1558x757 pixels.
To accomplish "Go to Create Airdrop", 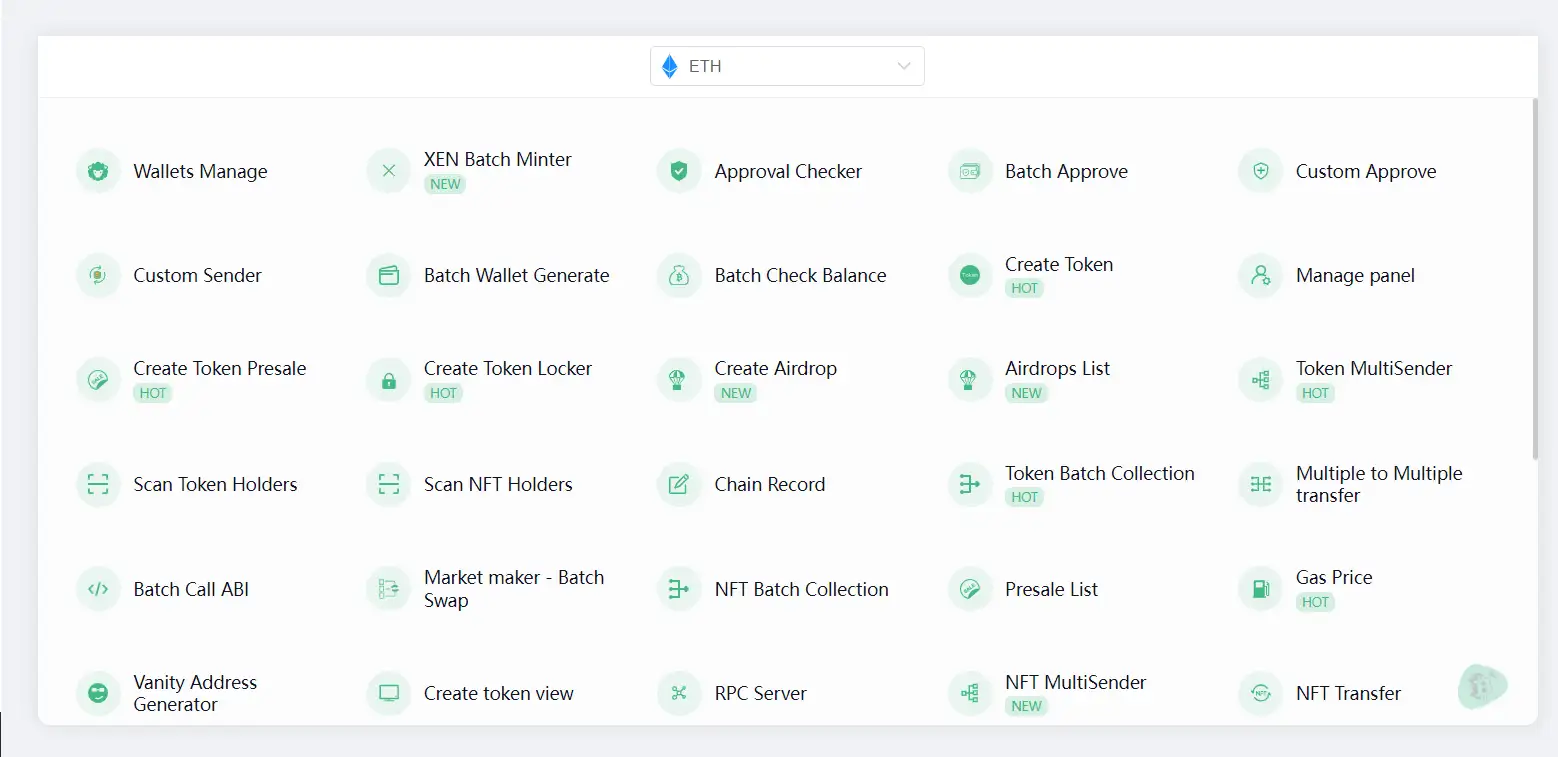I will pyautogui.click(x=775, y=369).
